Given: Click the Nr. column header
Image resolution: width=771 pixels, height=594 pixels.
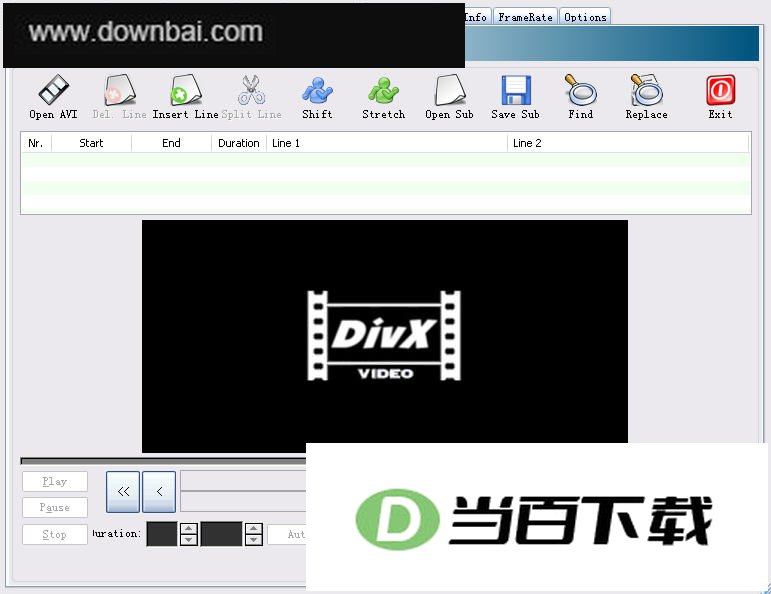Looking at the screenshot, I should click(x=36, y=143).
